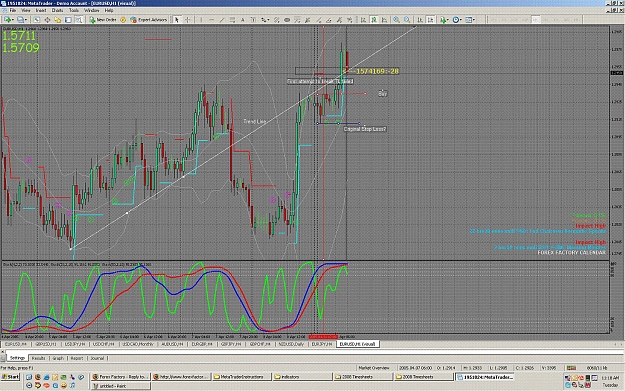The width and height of the screenshot is (625, 391).
Task: Click the zoom out magnifier icon
Action: pos(407,20)
